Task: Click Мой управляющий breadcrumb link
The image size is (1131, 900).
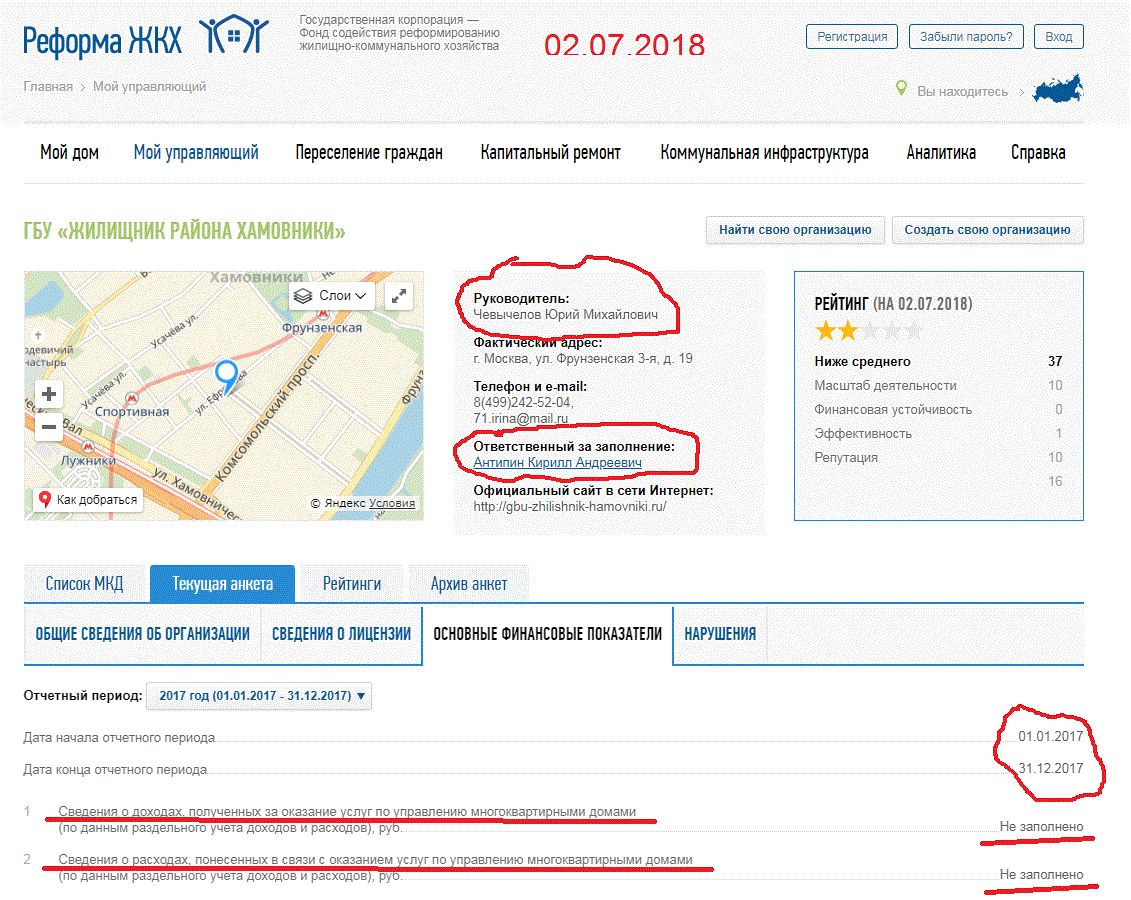Action: click(x=149, y=87)
